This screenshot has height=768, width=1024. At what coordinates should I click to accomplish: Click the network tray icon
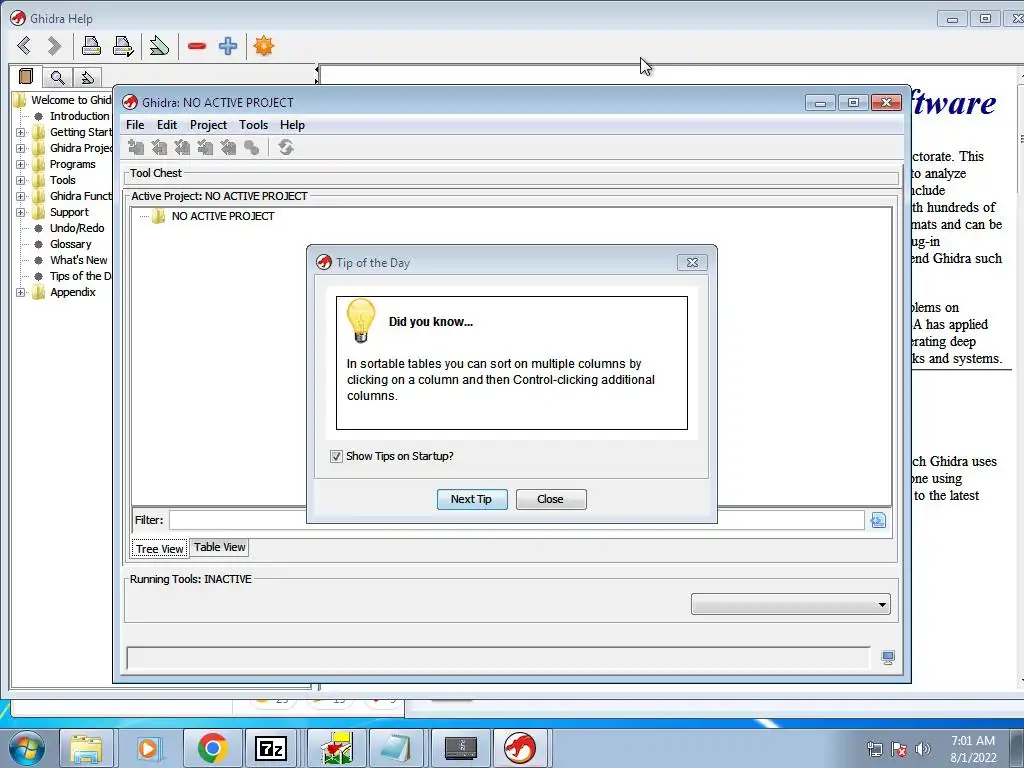pos(874,749)
